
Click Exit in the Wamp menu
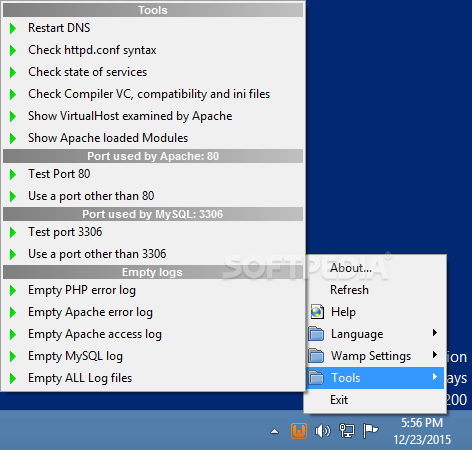(x=375, y=400)
